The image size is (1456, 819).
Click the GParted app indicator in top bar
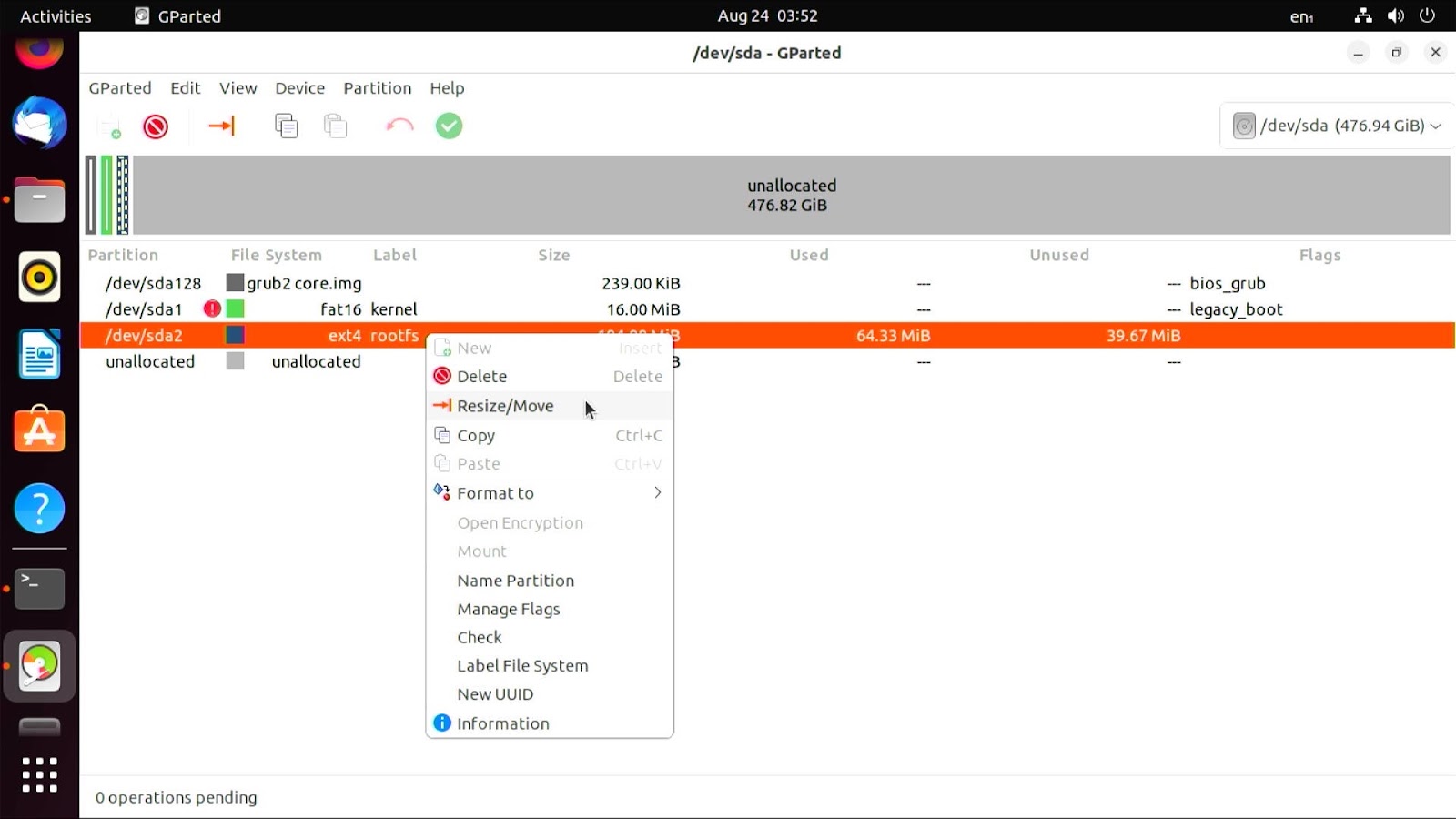click(177, 15)
